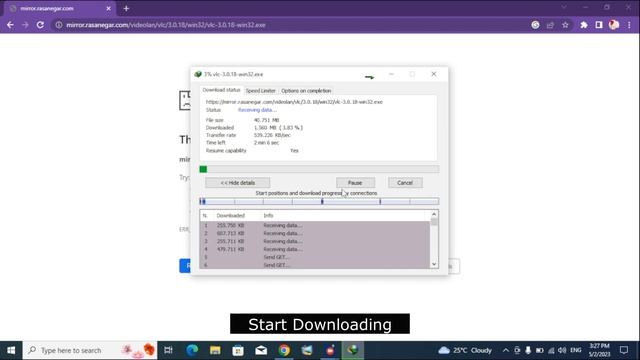This screenshot has height=360, width=640.
Task: Minimize the download dialog window
Action: coord(391,74)
